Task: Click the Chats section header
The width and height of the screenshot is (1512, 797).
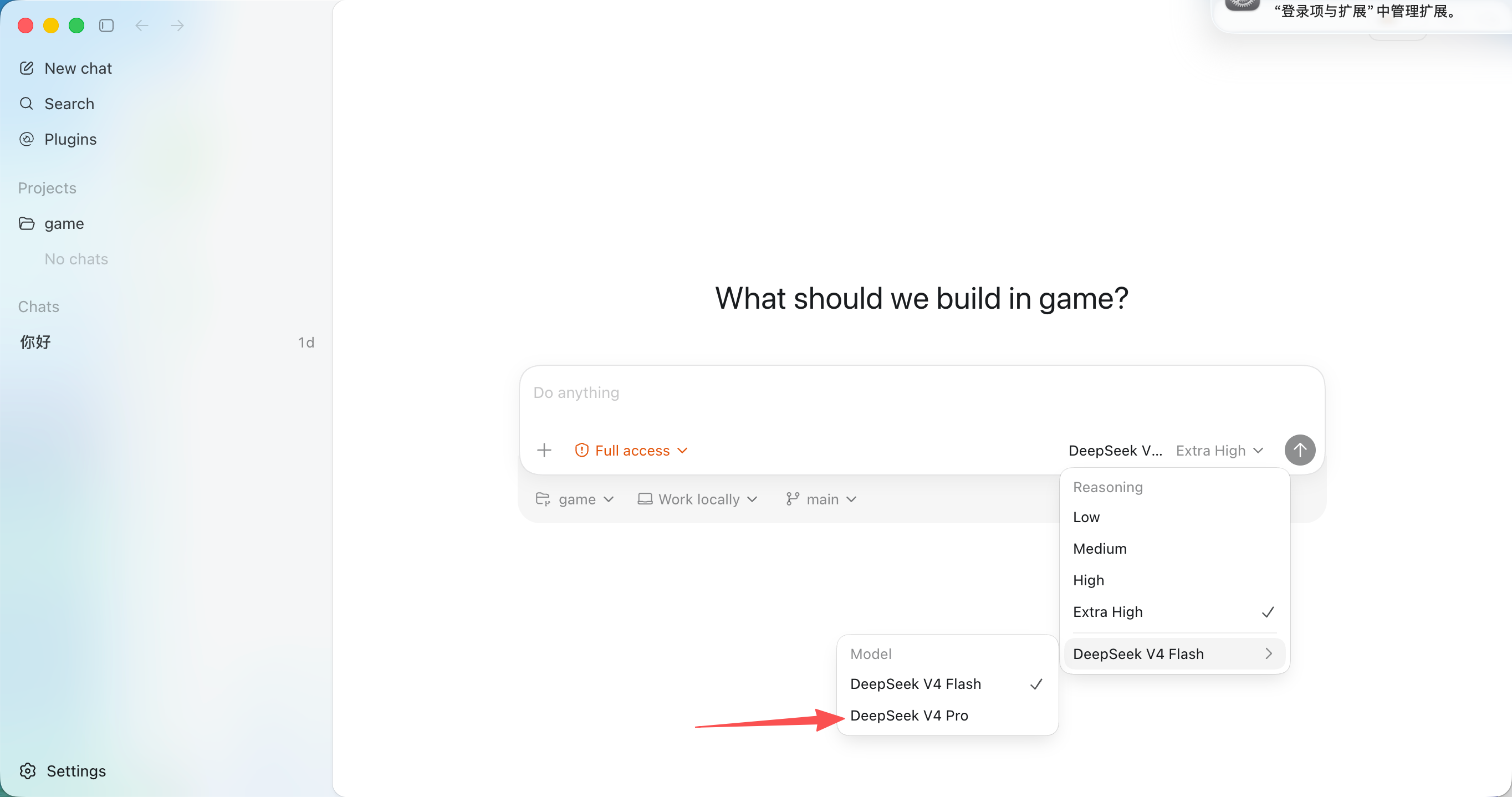Action: click(39, 306)
